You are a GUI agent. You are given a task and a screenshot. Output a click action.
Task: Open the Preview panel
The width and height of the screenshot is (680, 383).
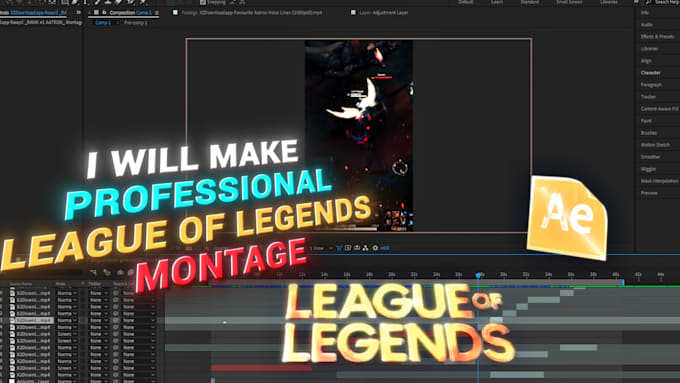tap(649, 193)
